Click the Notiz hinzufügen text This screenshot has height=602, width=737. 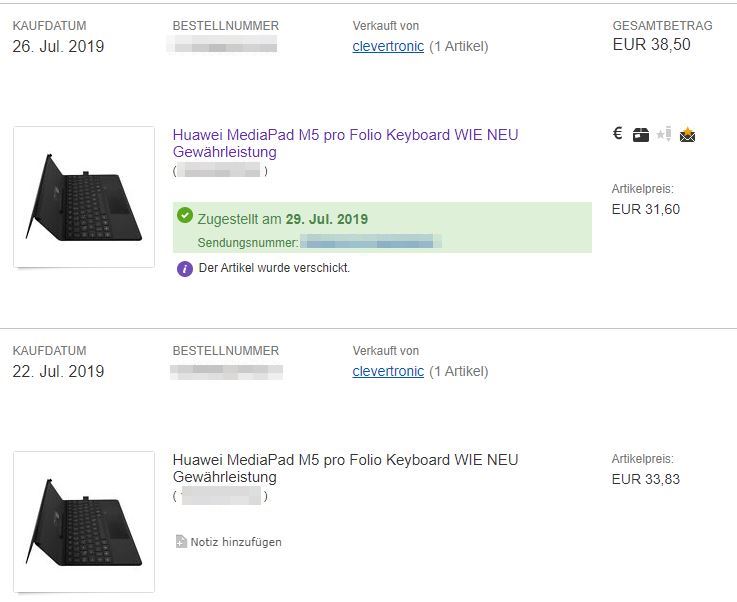[x=236, y=542]
